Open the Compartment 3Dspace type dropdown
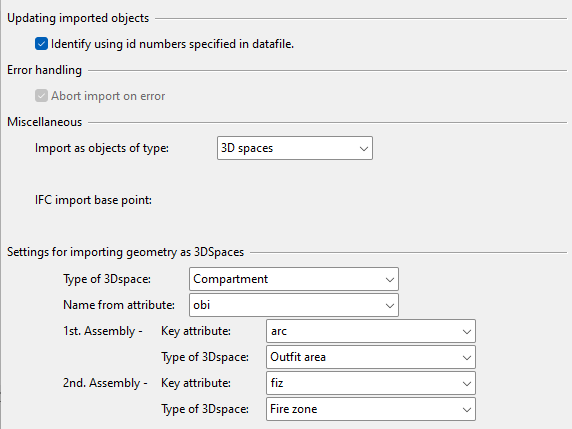Image resolution: width=572 pixels, height=429 pixels. coord(294,279)
